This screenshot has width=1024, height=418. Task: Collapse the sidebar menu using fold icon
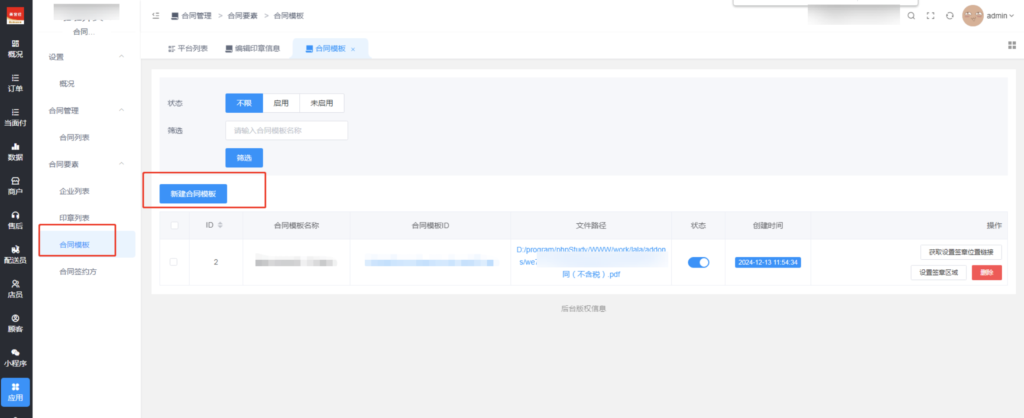pyautogui.click(x=156, y=16)
